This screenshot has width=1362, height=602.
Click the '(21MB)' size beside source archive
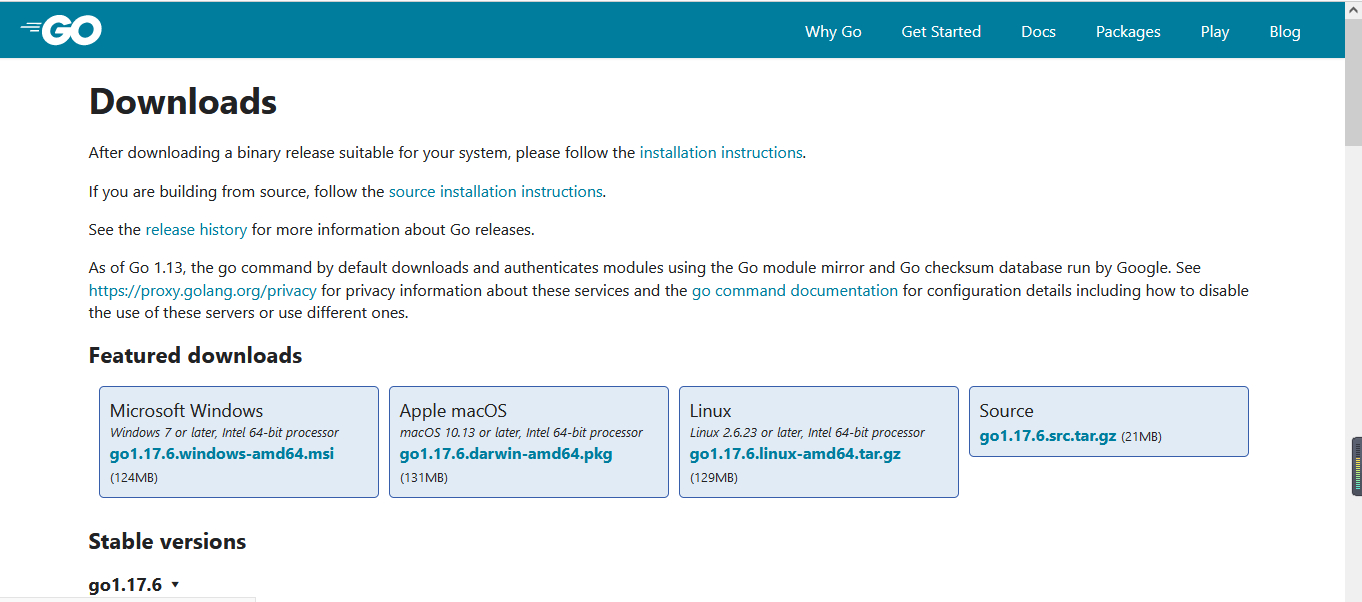tap(1141, 437)
